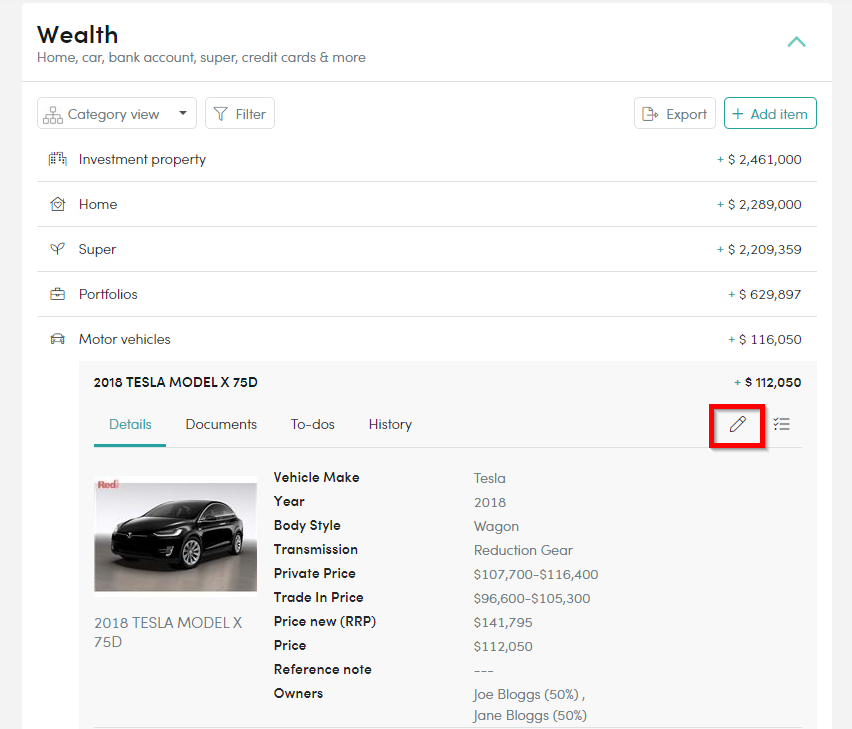
Task: Click the Vehicle Make value Tesla
Action: point(490,479)
